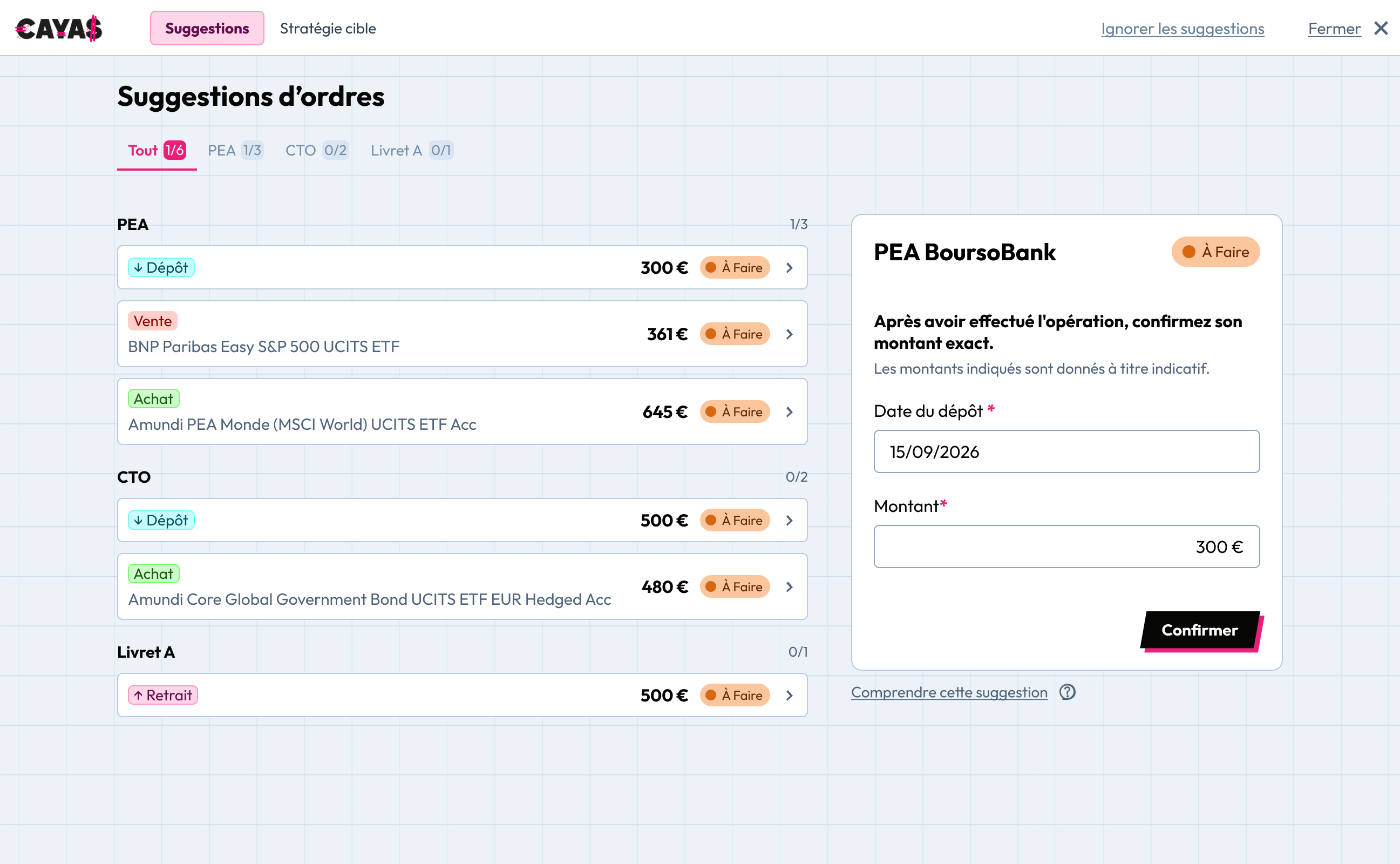Click the Livret A section 0/1 counter
The height and width of the screenshot is (864, 1400).
click(798, 651)
